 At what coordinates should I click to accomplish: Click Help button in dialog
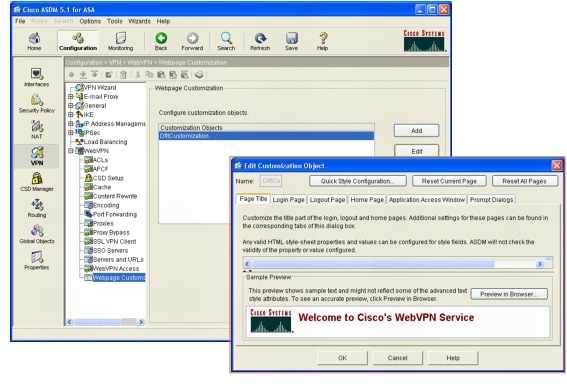tap(453, 358)
